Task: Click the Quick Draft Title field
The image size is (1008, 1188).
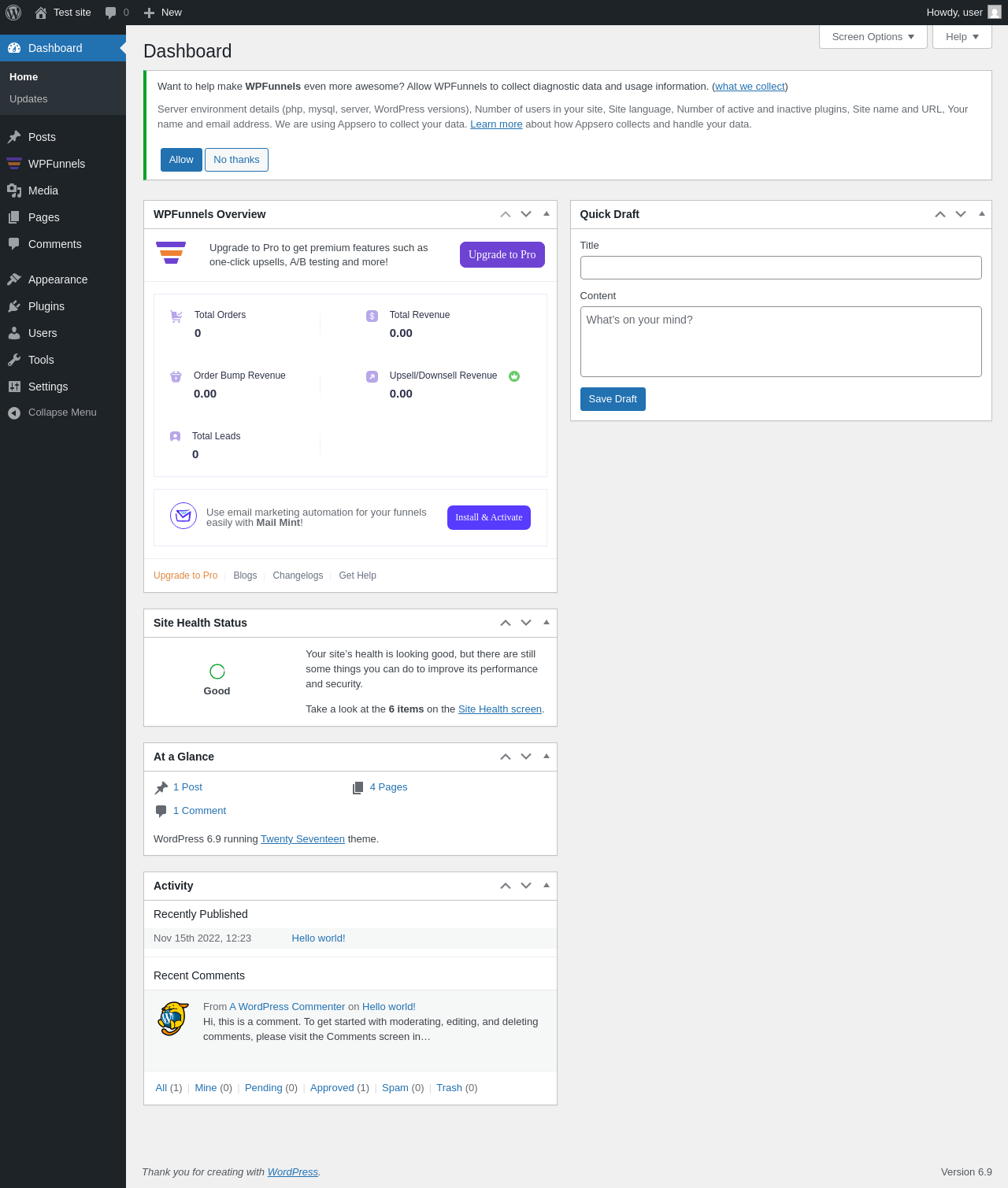Action: tap(780, 268)
